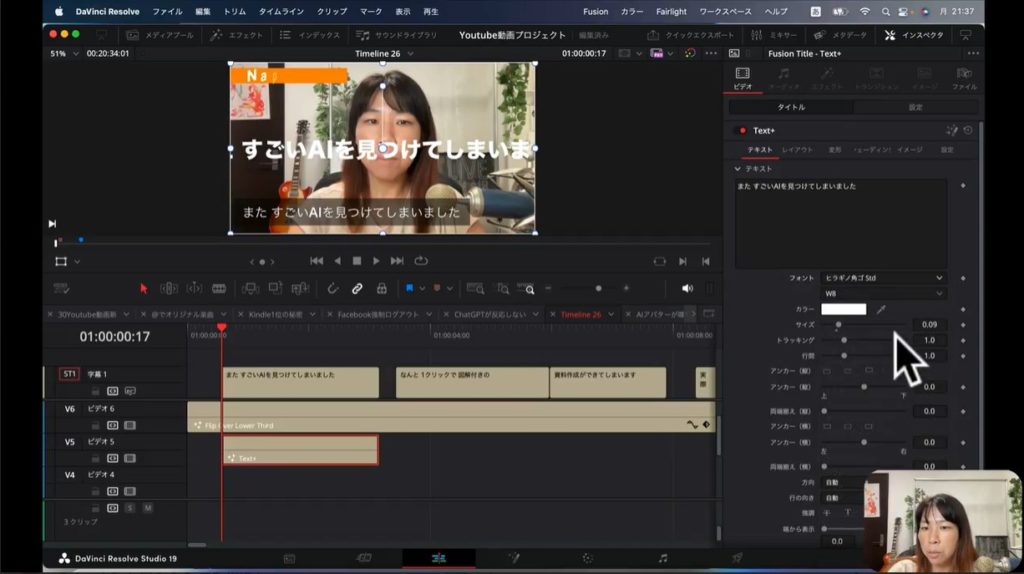Open the W8 font weight dropdown
The width and height of the screenshot is (1024, 574).
[883, 294]
